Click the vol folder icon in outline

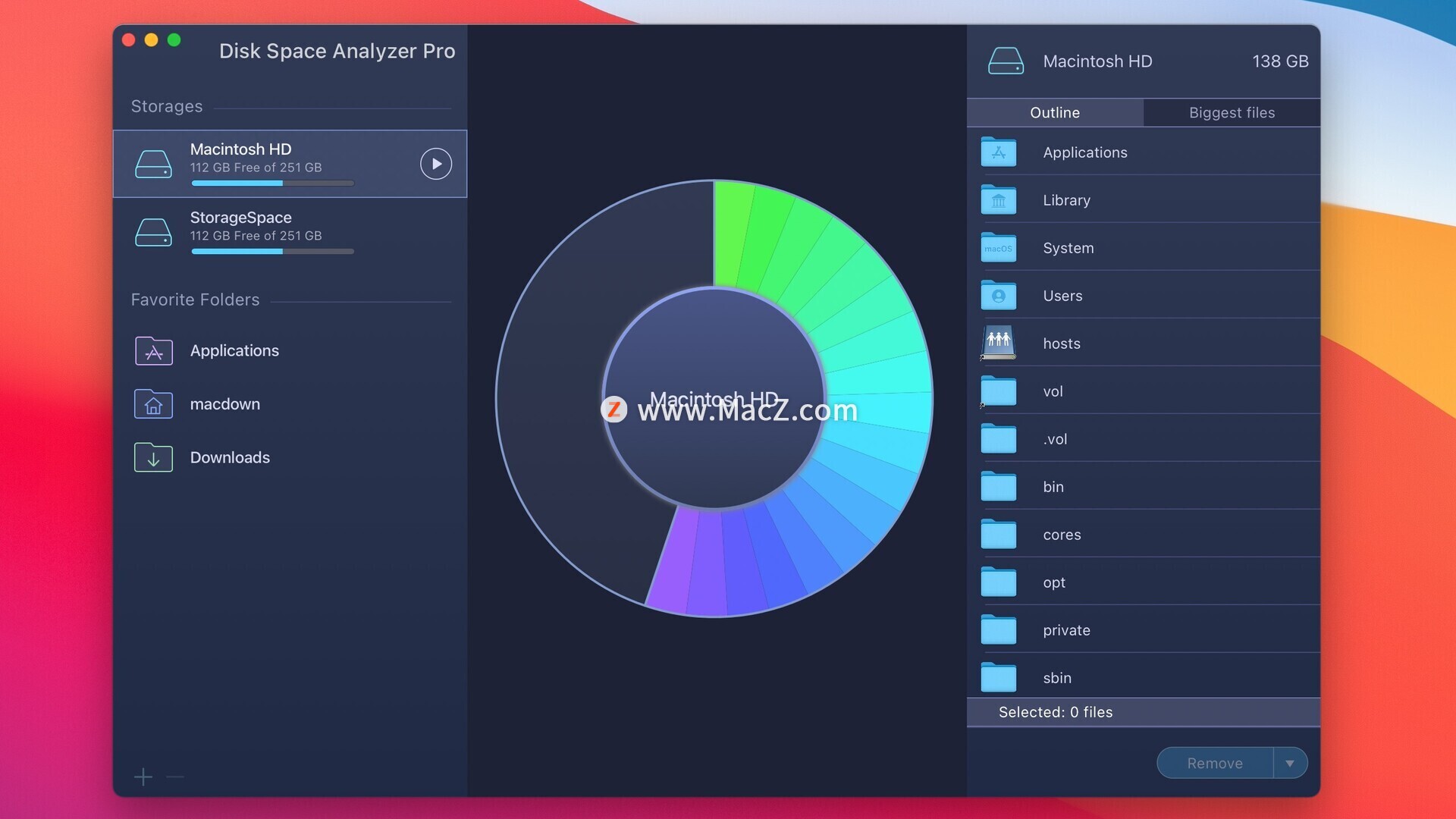pyautogui.click(x=998, y=391)
